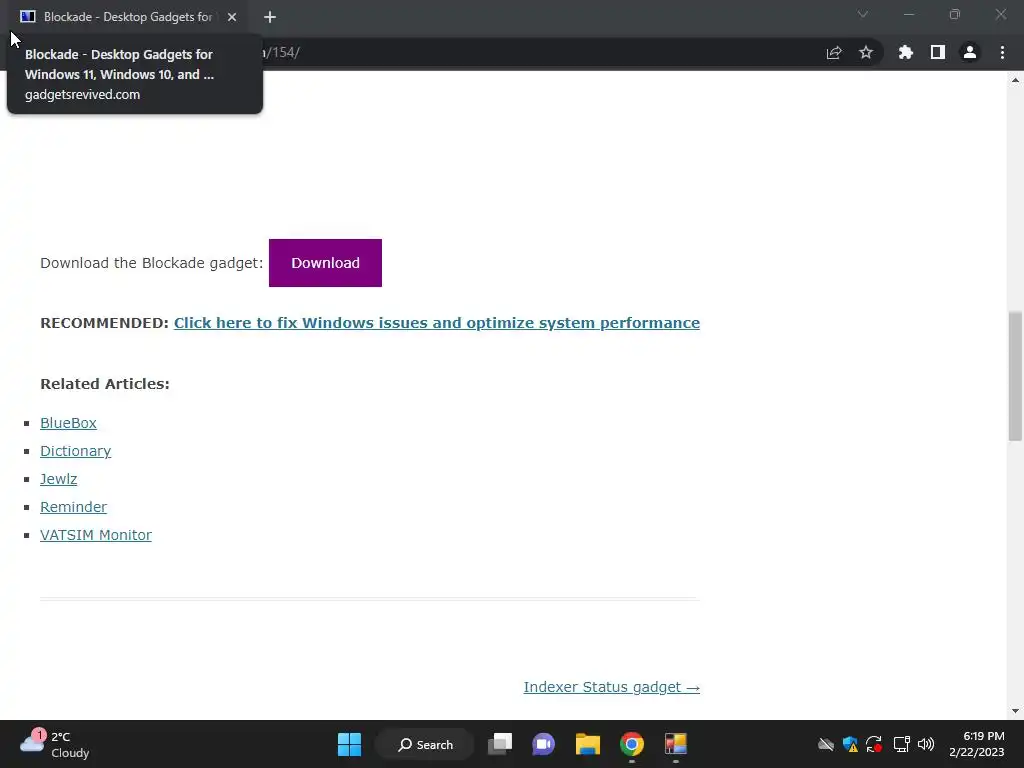
Task: Click the taskbar Search box
Action: point(425,744)
